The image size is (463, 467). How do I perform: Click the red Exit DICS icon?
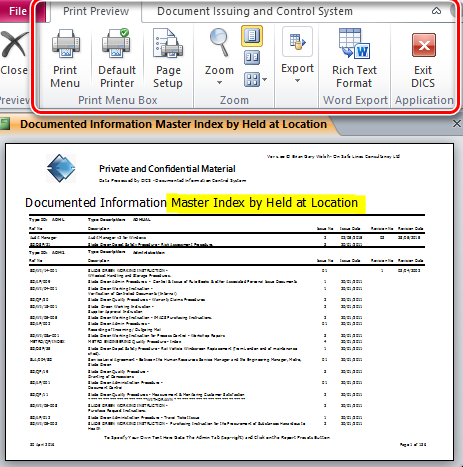(424, 45)
